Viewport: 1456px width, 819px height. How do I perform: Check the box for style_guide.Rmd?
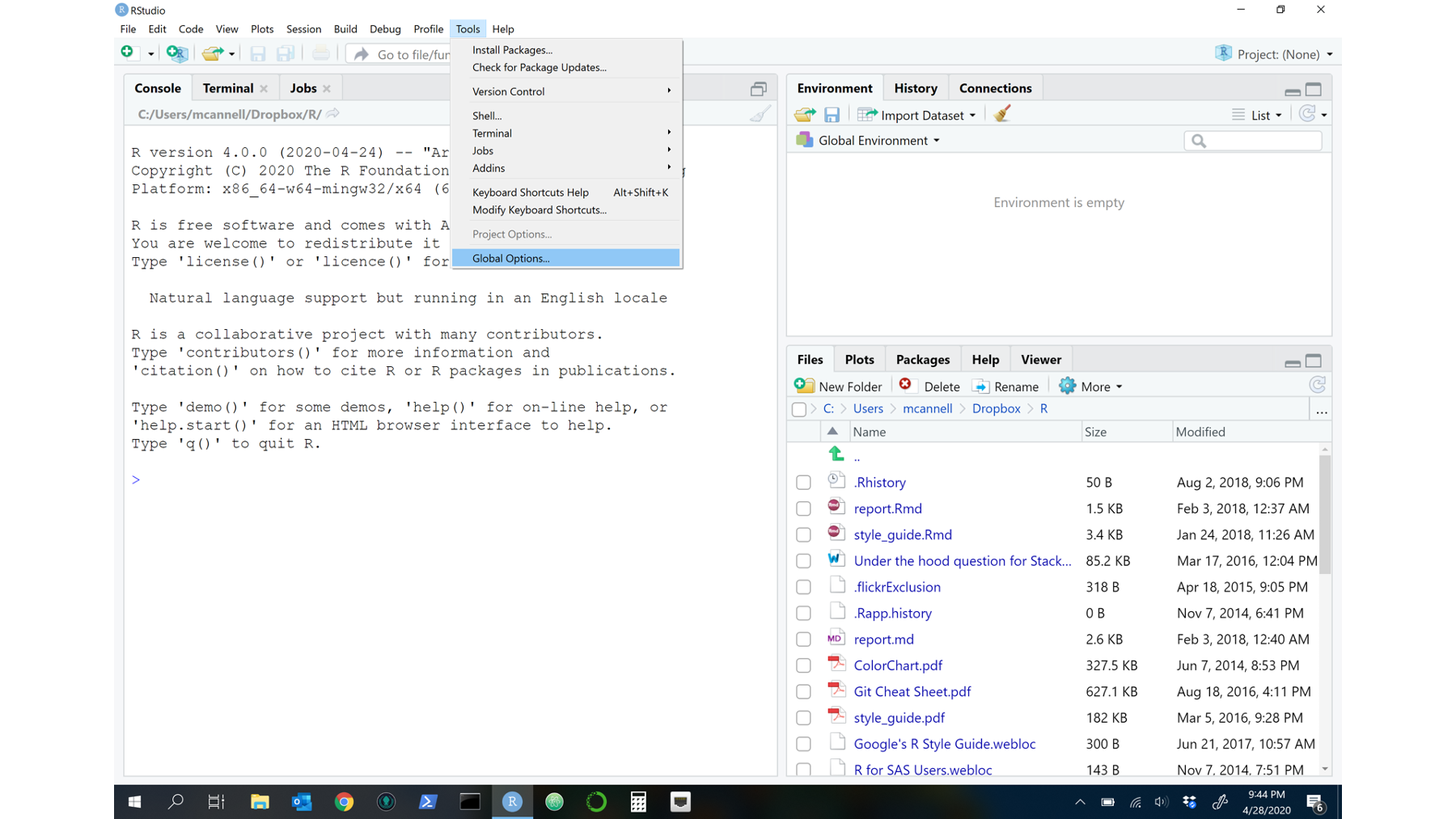coord(803,535)
